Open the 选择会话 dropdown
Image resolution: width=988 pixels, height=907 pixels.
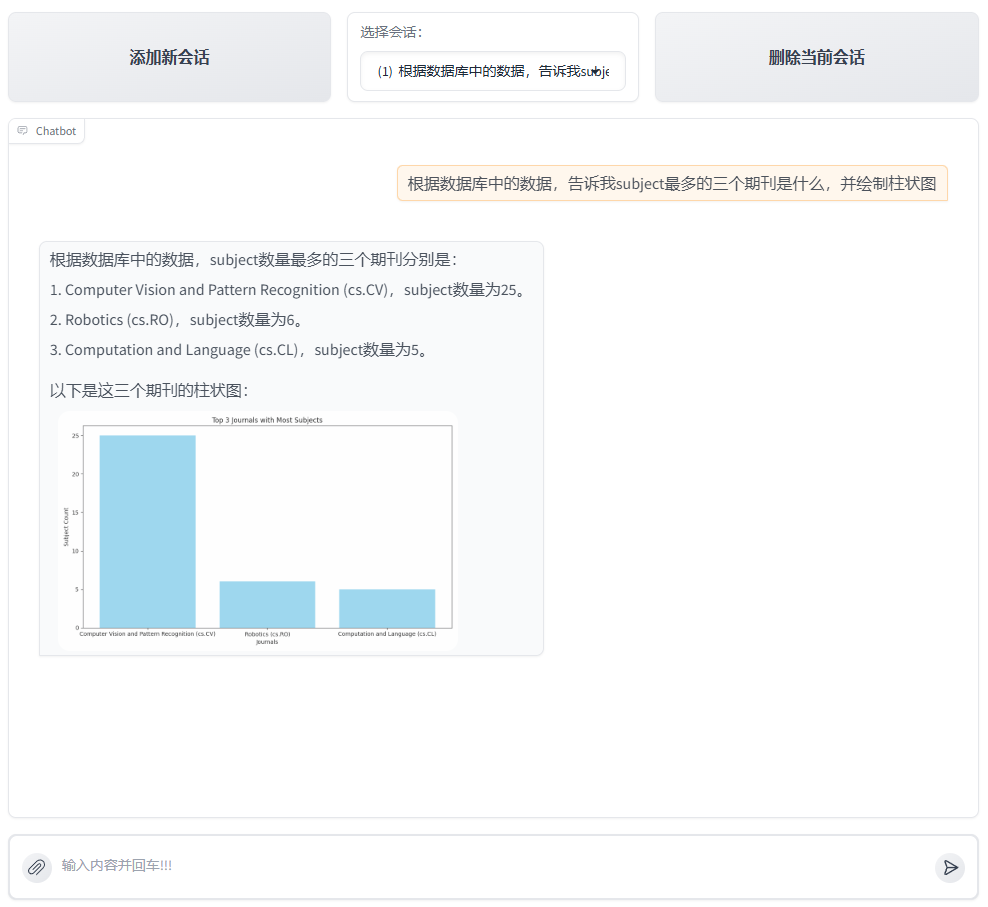(493, 71)
